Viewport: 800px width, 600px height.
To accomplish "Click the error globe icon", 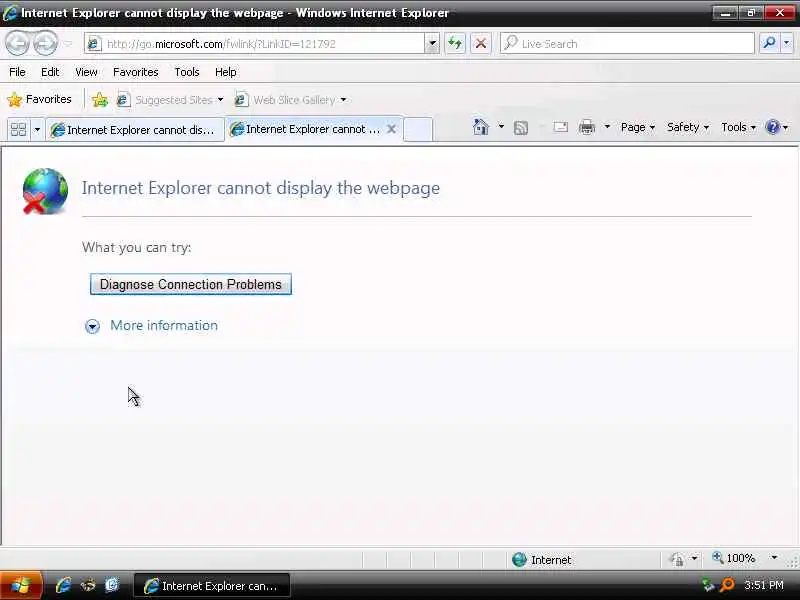I will 45,191.
